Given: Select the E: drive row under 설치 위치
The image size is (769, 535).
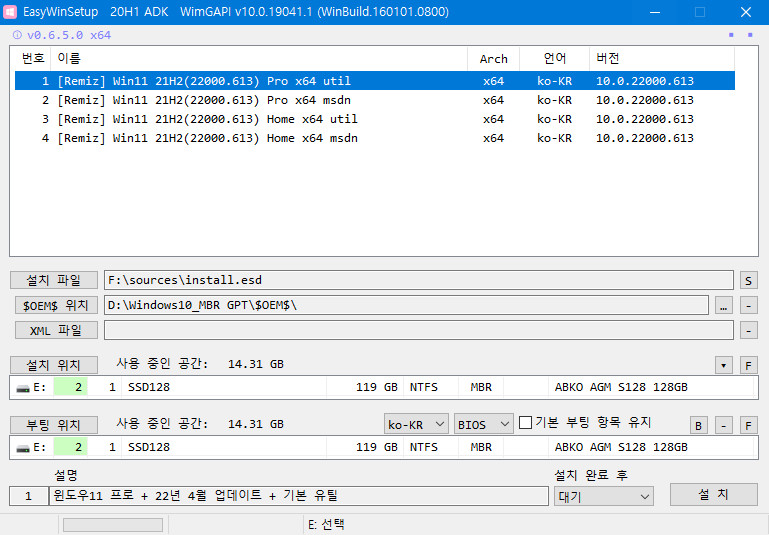Looking at the screenshot, I should click(x=384, y=387).
